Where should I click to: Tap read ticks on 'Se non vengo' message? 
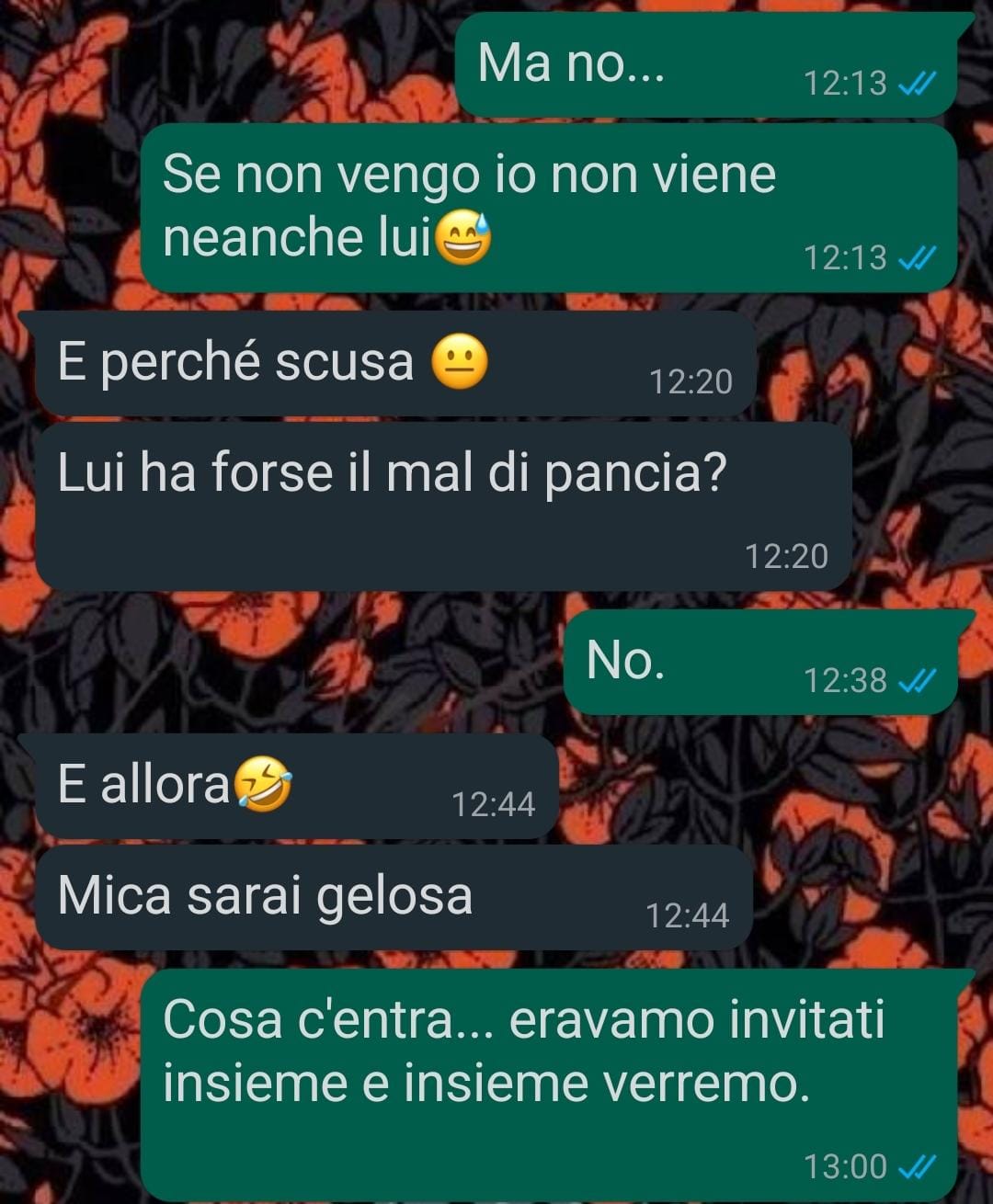(x=917, y=258)
